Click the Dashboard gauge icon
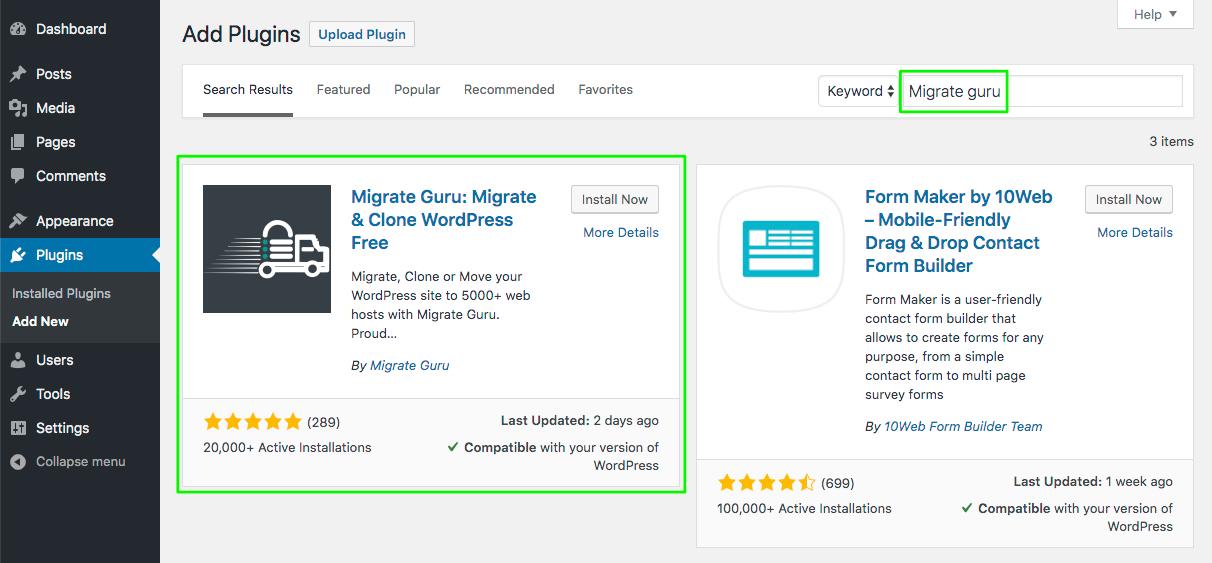Viewport: 1212px width, 563px height. click(18, 30)
